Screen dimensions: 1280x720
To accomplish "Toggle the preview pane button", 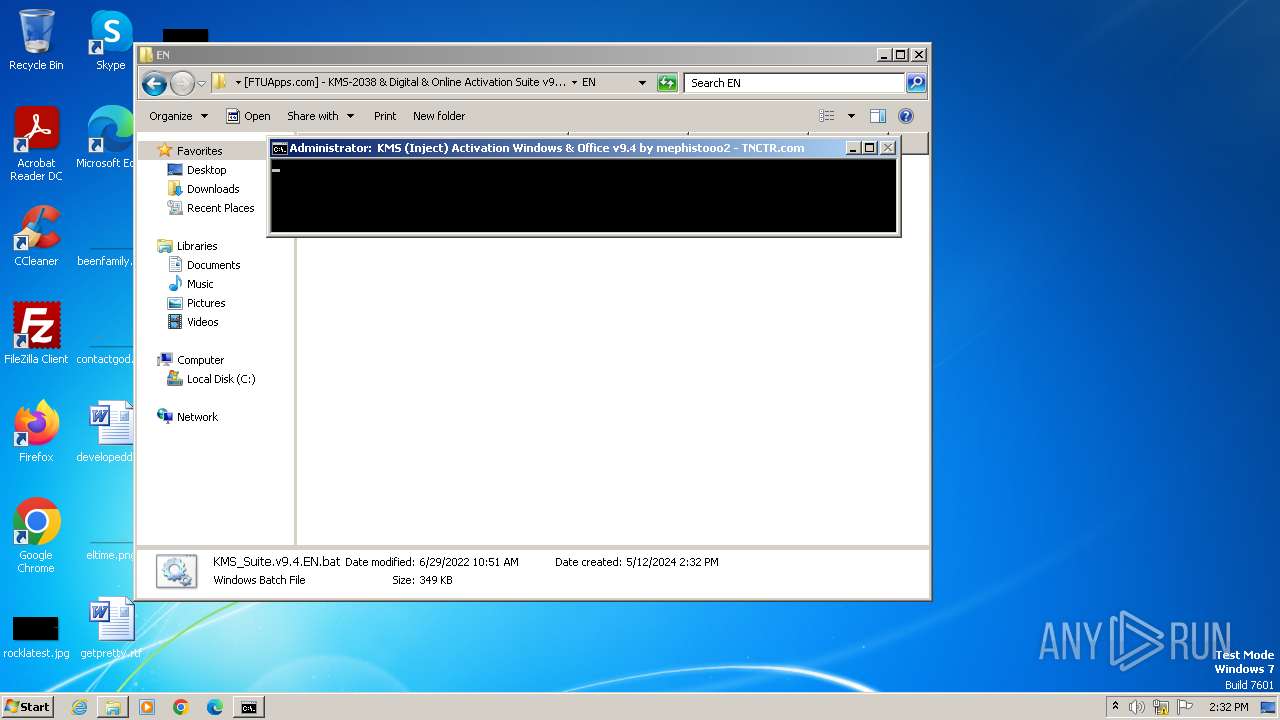I will 877,116.
